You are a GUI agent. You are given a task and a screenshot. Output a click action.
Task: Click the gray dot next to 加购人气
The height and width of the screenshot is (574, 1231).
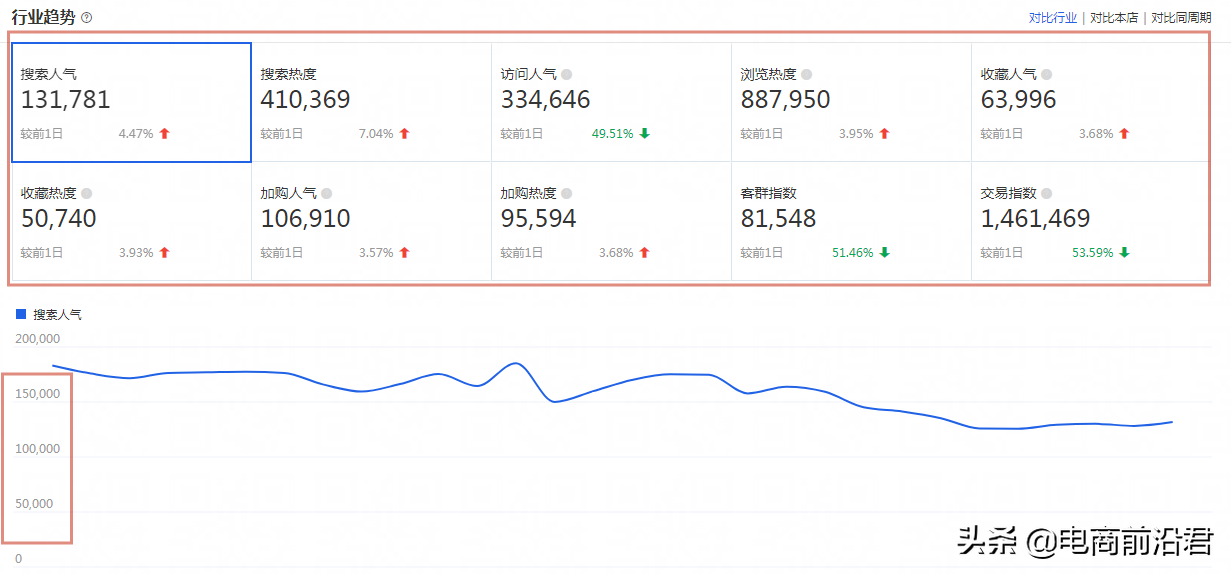(327, 193)
